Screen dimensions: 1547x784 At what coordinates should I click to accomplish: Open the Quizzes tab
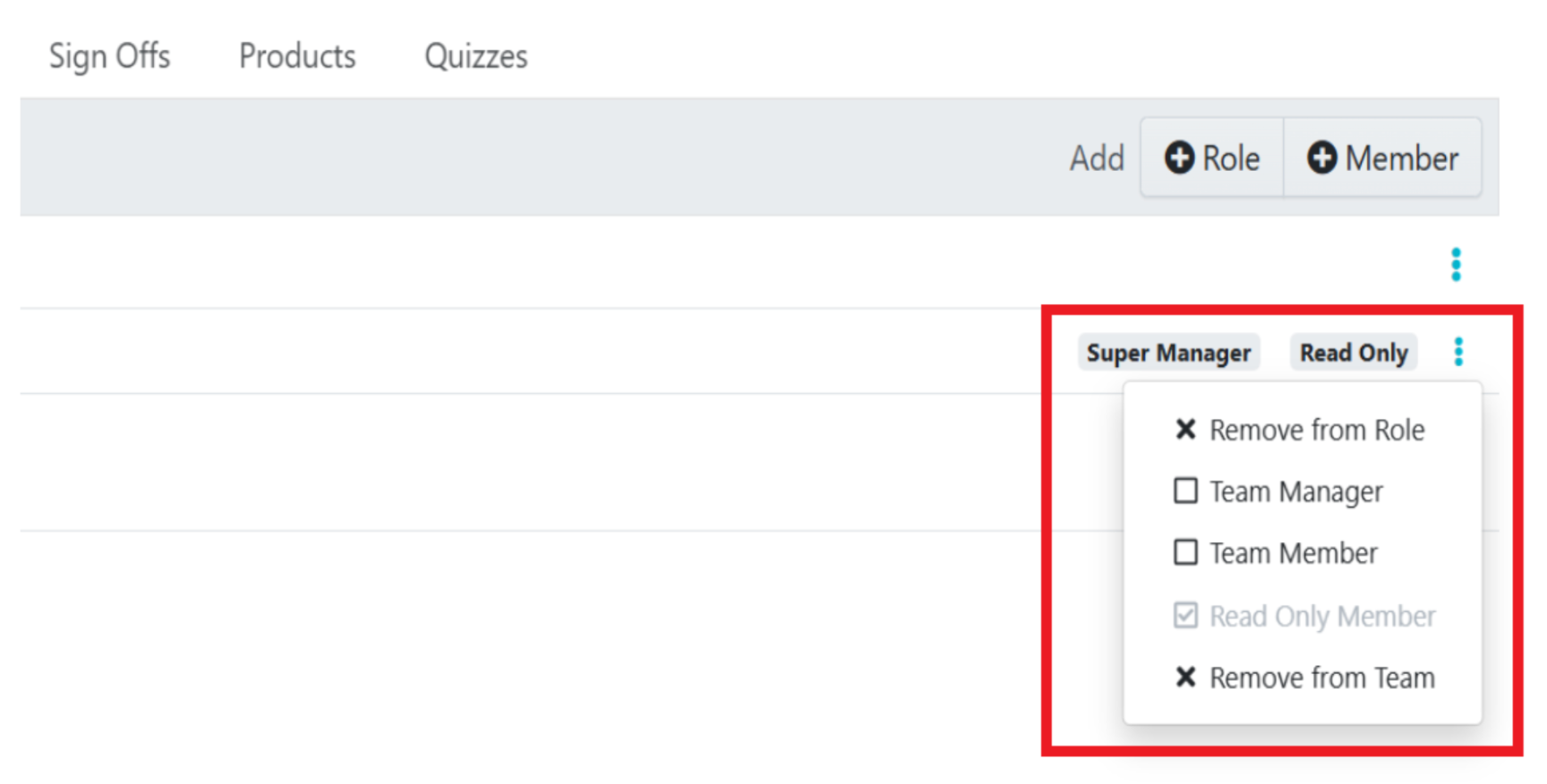[475, 55]
